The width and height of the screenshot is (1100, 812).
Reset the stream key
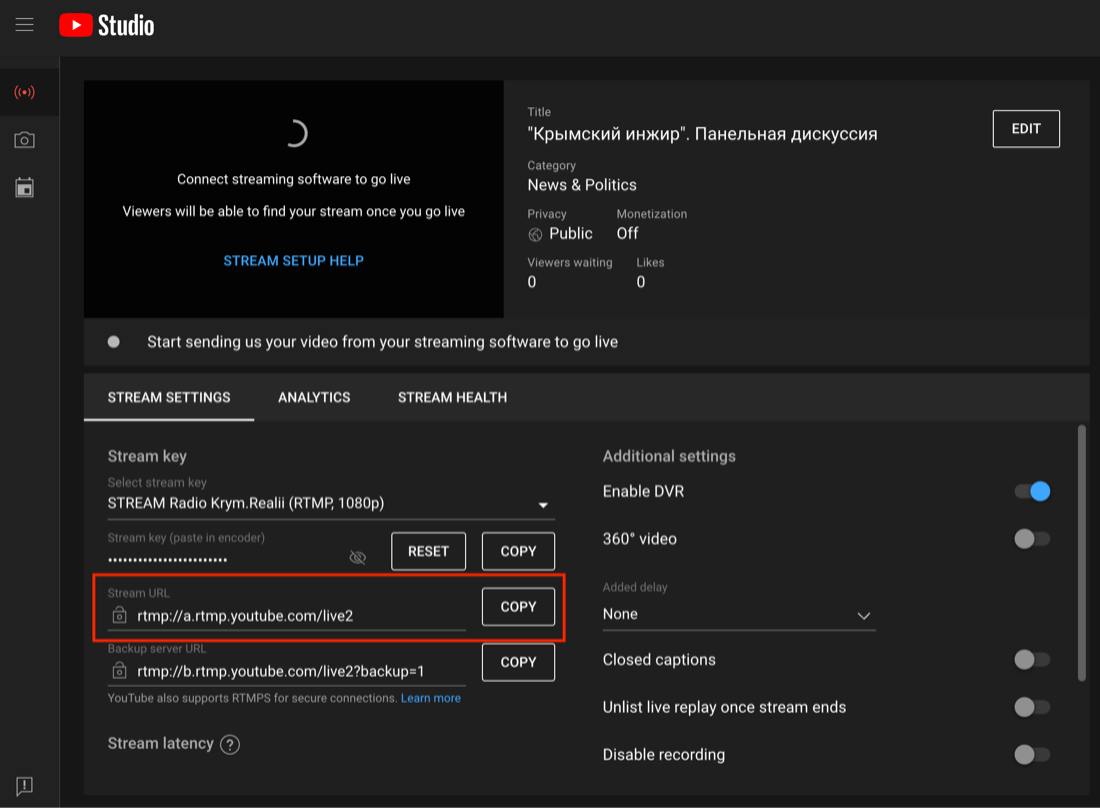click(x=428, y=552)
